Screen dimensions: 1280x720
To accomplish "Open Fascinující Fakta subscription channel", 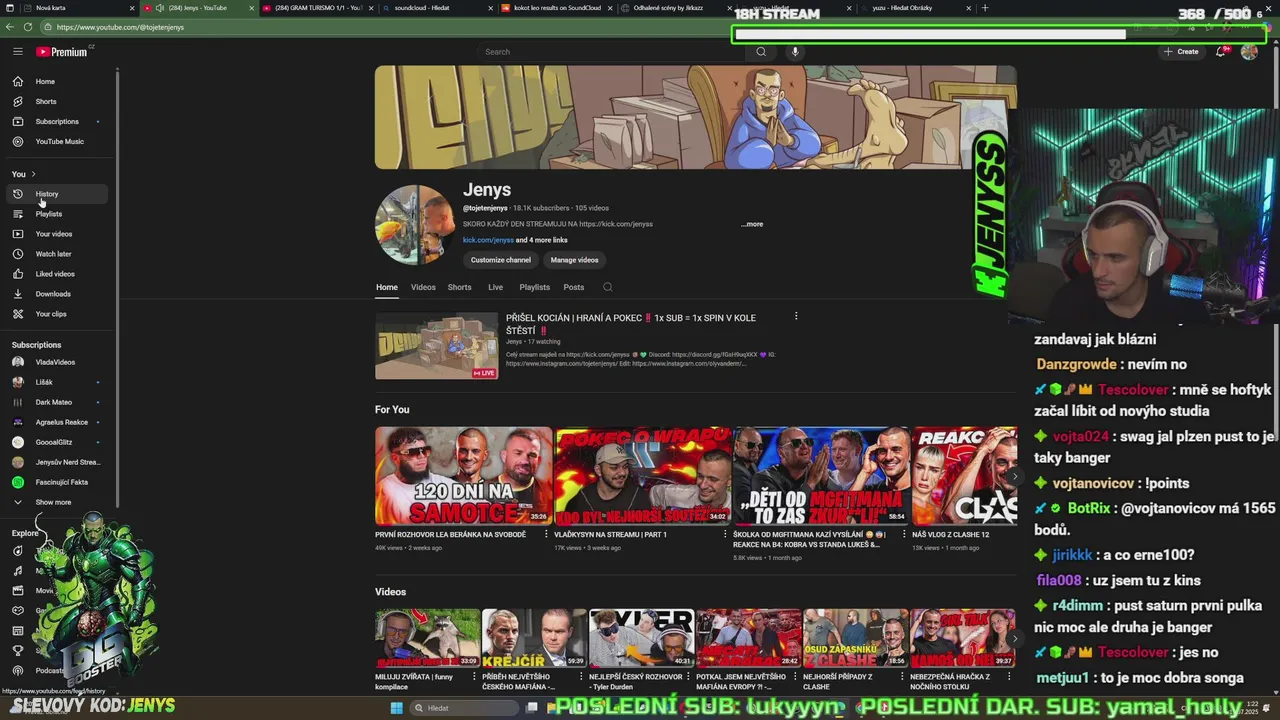I will pyautogui.click(x=59, y=482).
